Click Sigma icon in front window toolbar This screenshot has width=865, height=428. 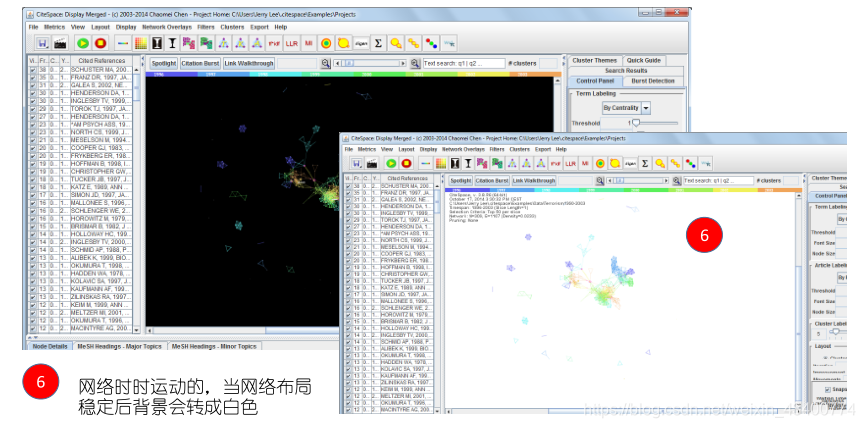[x=644, y=163]
